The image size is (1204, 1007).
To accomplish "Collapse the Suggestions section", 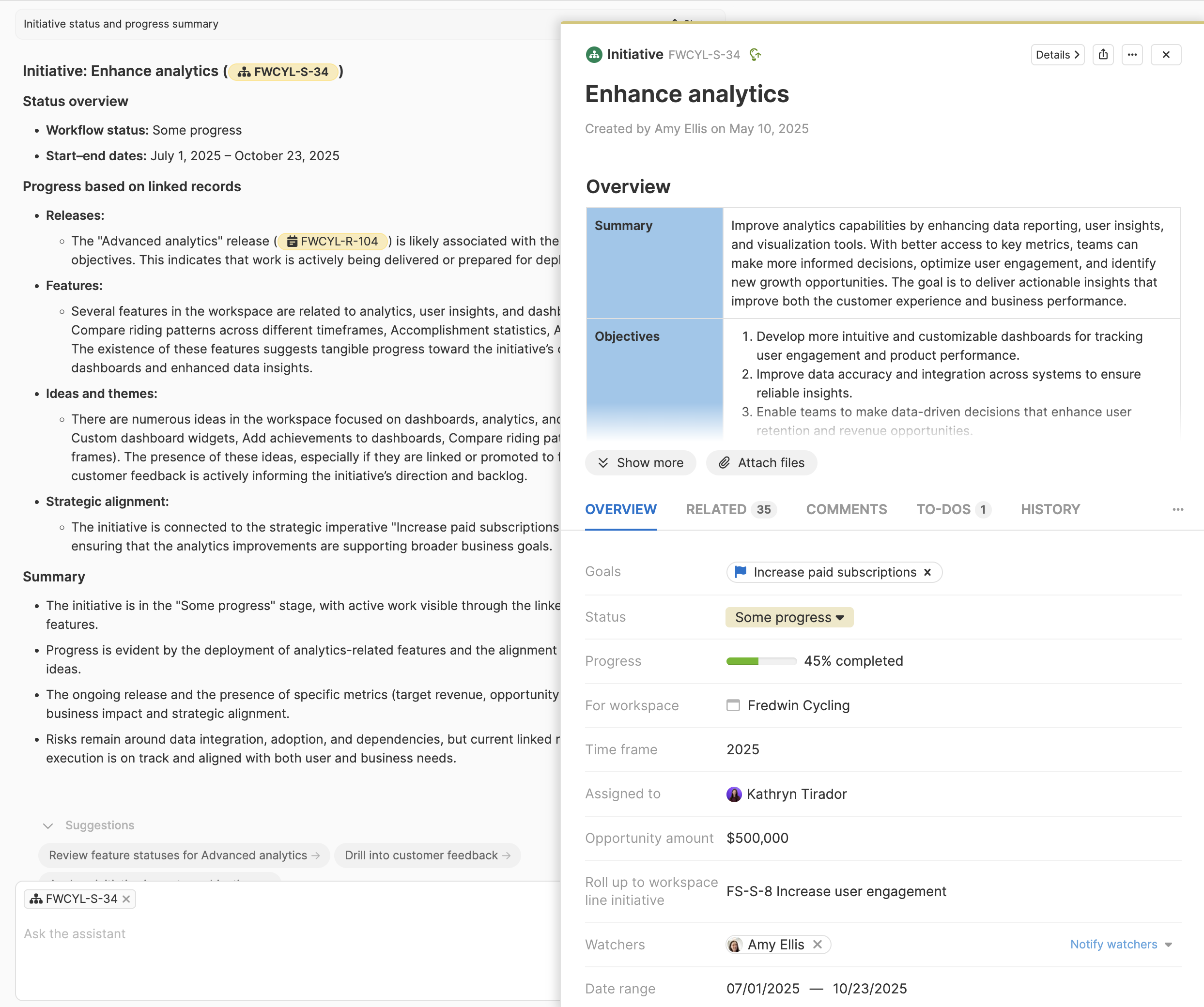I will coord(48,825).
